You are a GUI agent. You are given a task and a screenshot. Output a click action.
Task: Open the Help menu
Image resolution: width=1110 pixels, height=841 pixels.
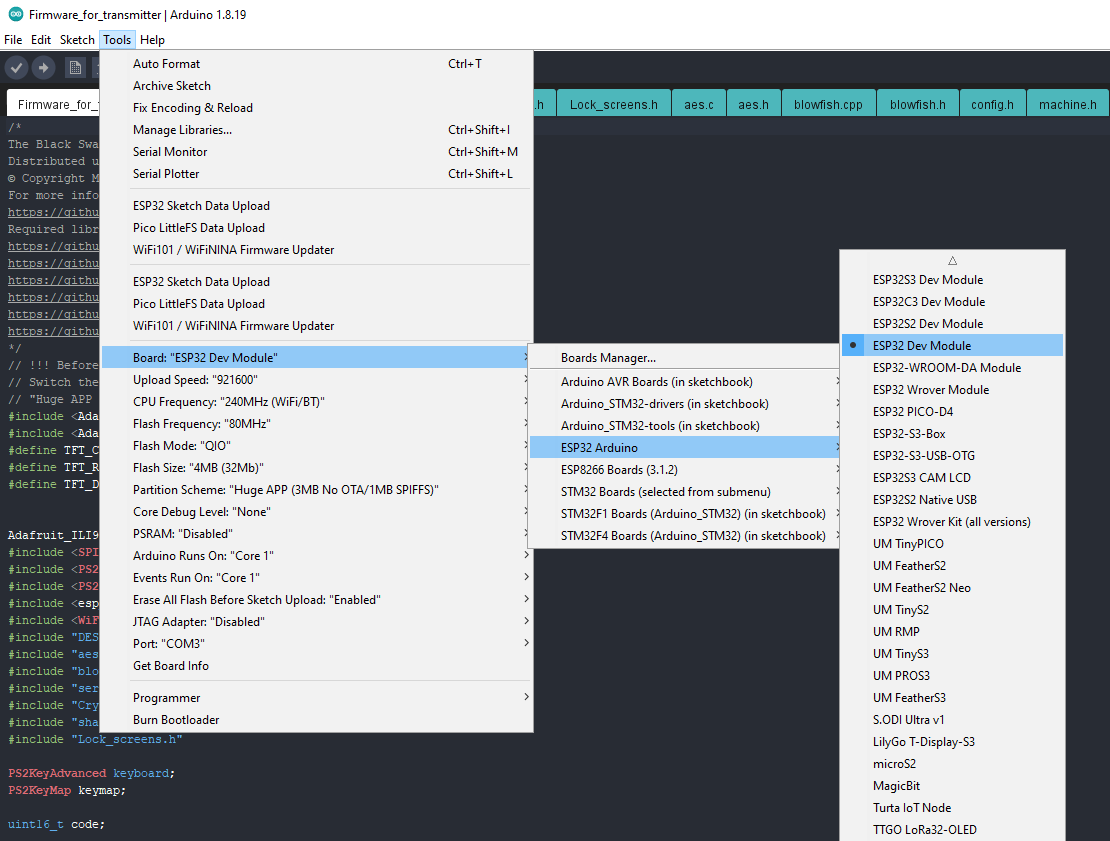(152, 40)
